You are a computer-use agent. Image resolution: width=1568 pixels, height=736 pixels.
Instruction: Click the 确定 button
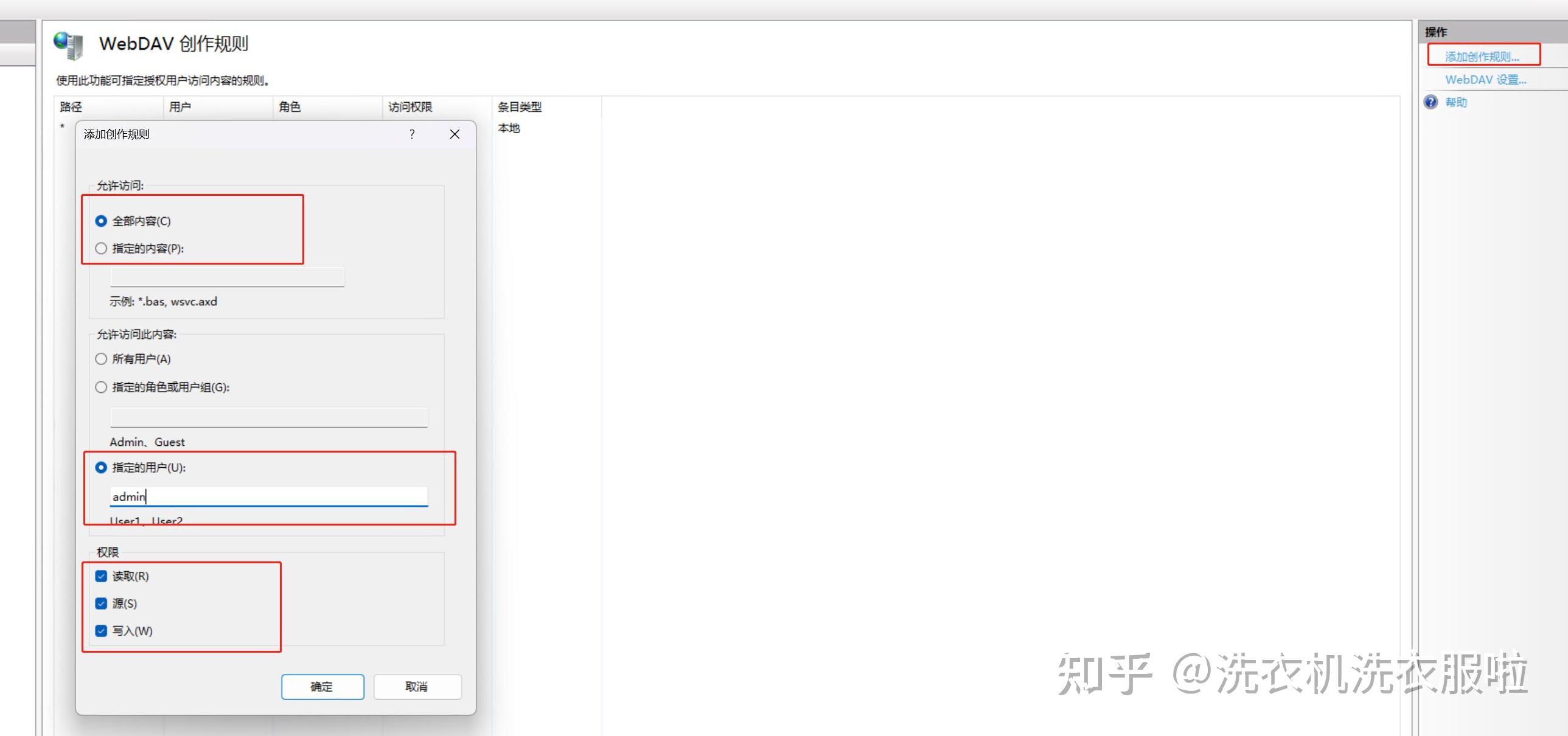point(322,687)
